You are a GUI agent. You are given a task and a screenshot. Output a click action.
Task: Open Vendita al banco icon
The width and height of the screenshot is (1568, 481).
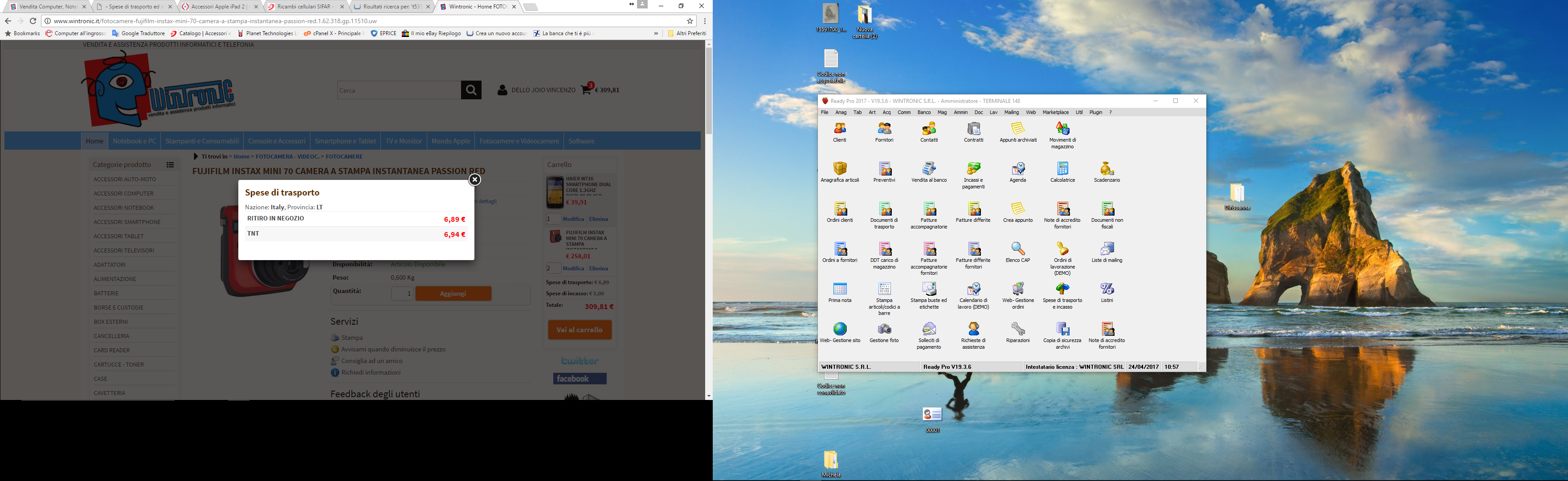(929, 169)
